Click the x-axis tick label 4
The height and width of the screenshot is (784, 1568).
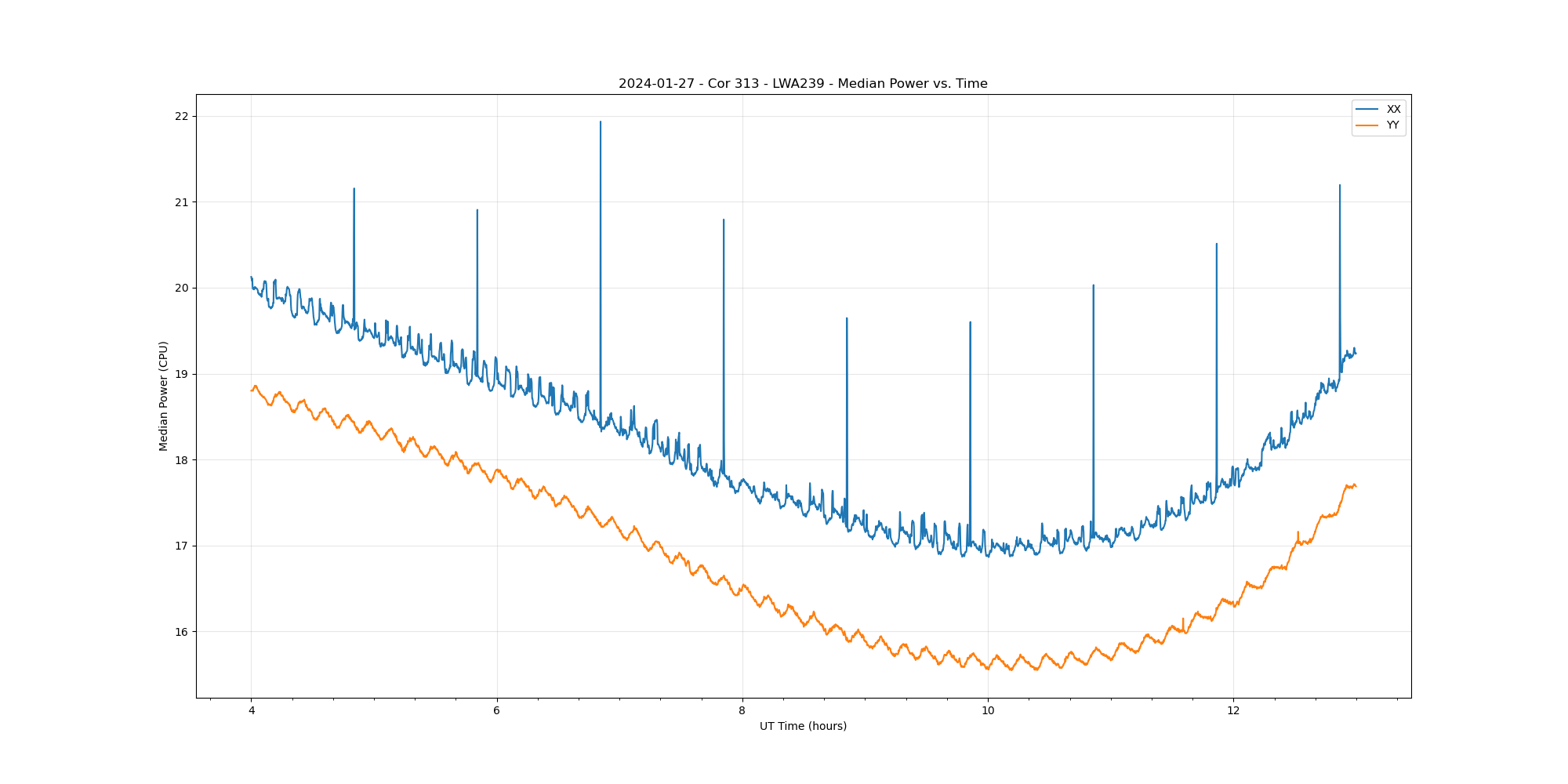(251, 711)
